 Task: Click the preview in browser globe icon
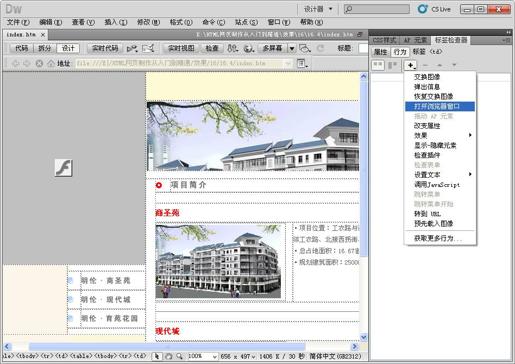tap(248, 48)
